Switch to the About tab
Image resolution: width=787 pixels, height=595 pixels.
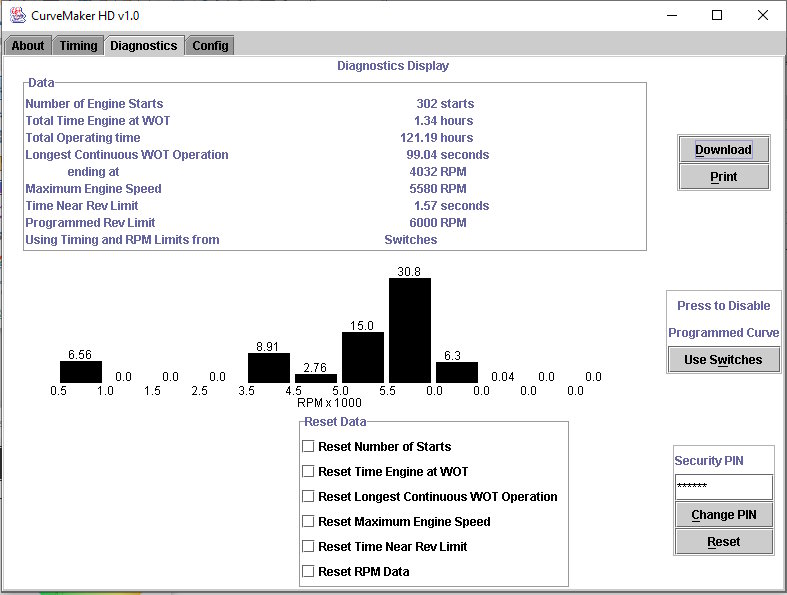coord(28,46)
